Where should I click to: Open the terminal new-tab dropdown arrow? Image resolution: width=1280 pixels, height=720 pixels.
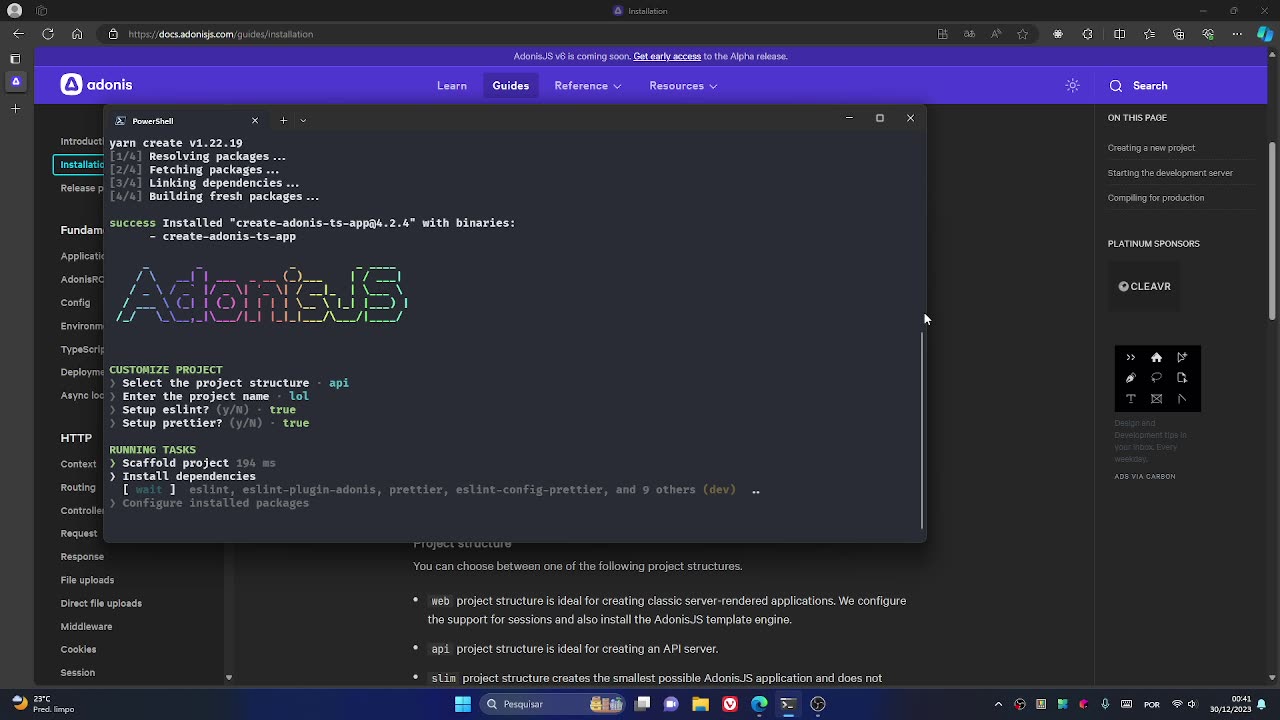(303, 121)
